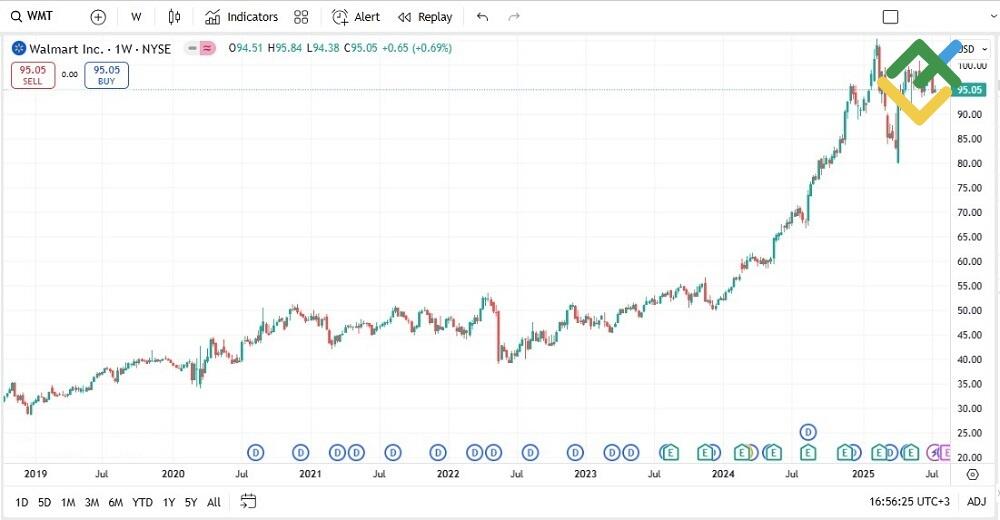
Task: Click the green 95.05 current price label
Action: [x=969, y=90]
